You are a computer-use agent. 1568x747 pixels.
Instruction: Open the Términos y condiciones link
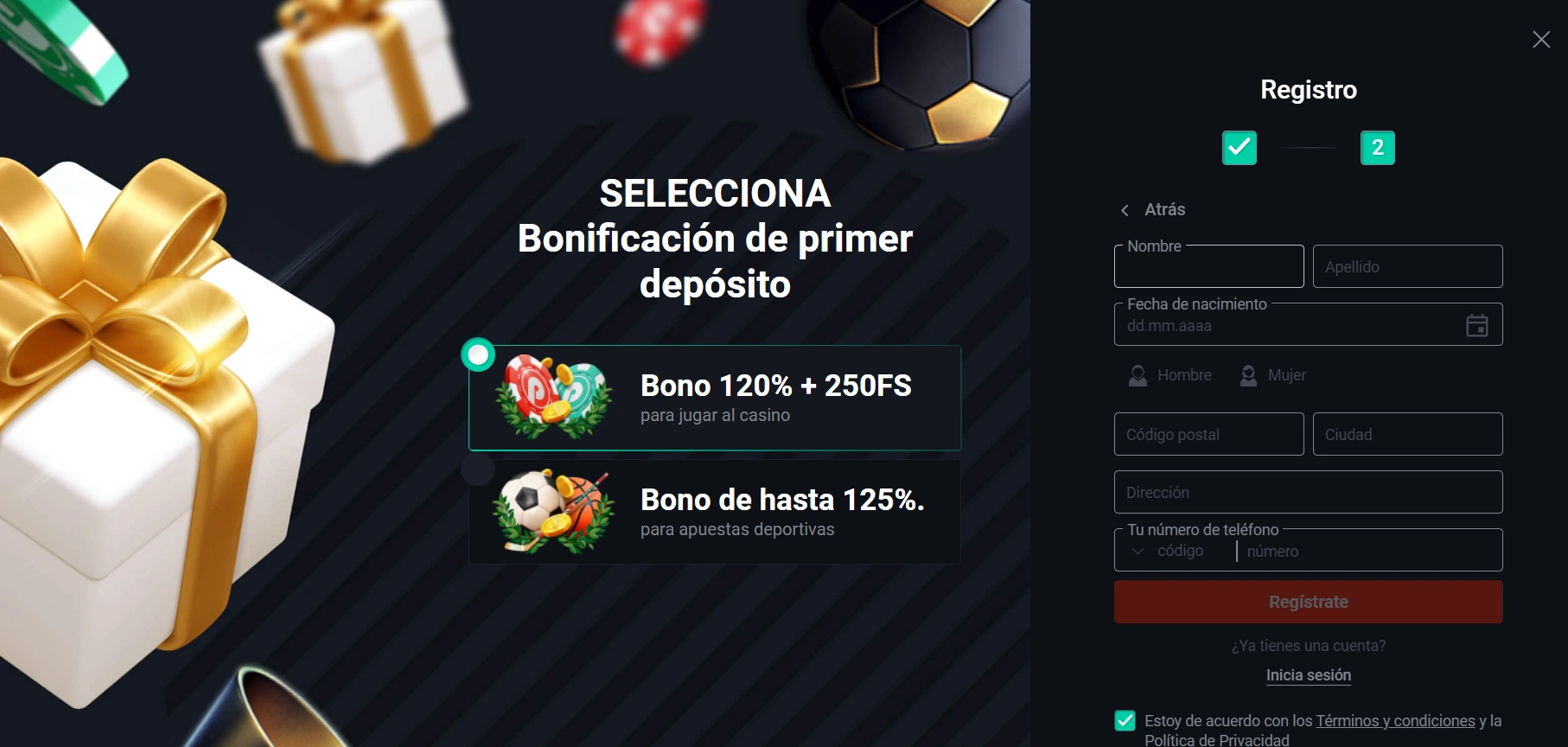[x=1395, y=720]
